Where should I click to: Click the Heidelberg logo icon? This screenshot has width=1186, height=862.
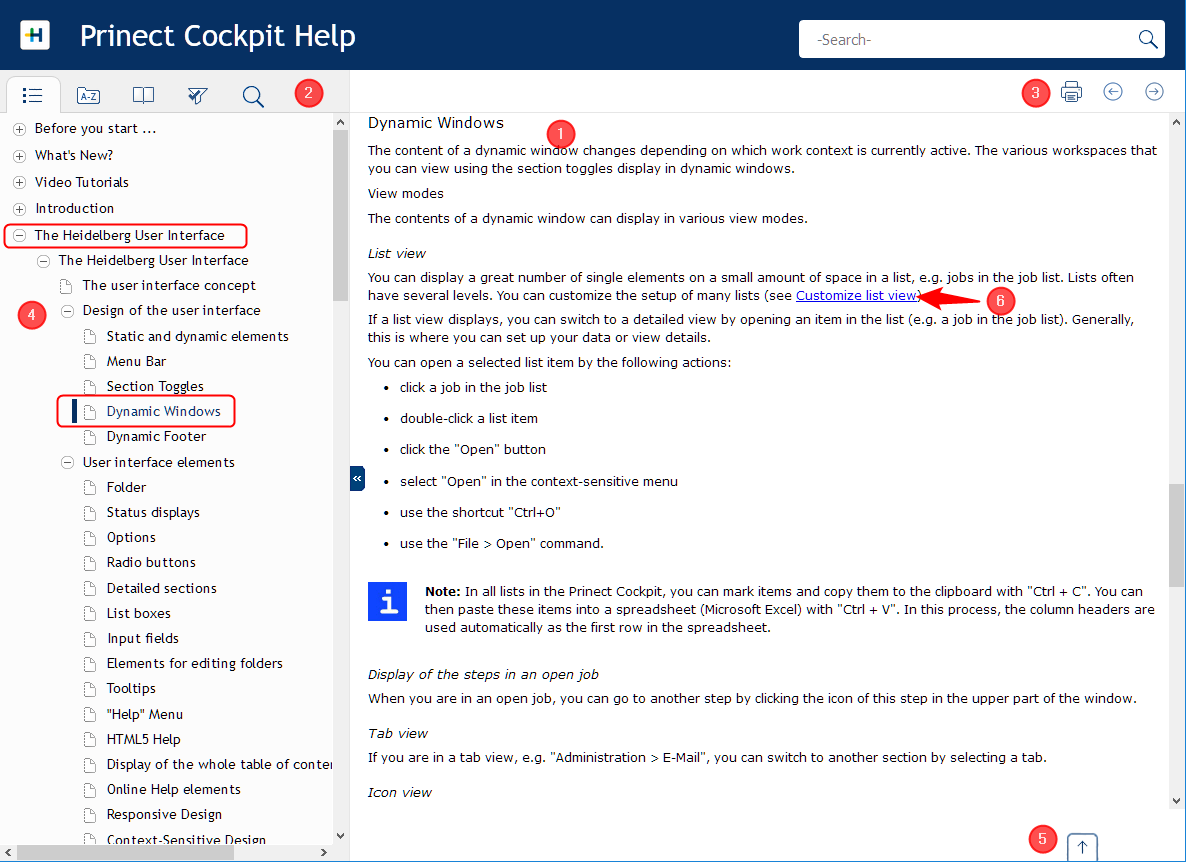point(35,35)
